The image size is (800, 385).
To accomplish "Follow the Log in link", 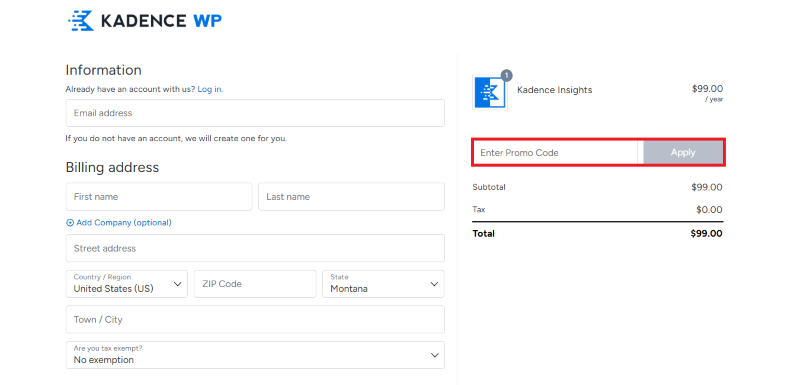I will tap(210, 89).
